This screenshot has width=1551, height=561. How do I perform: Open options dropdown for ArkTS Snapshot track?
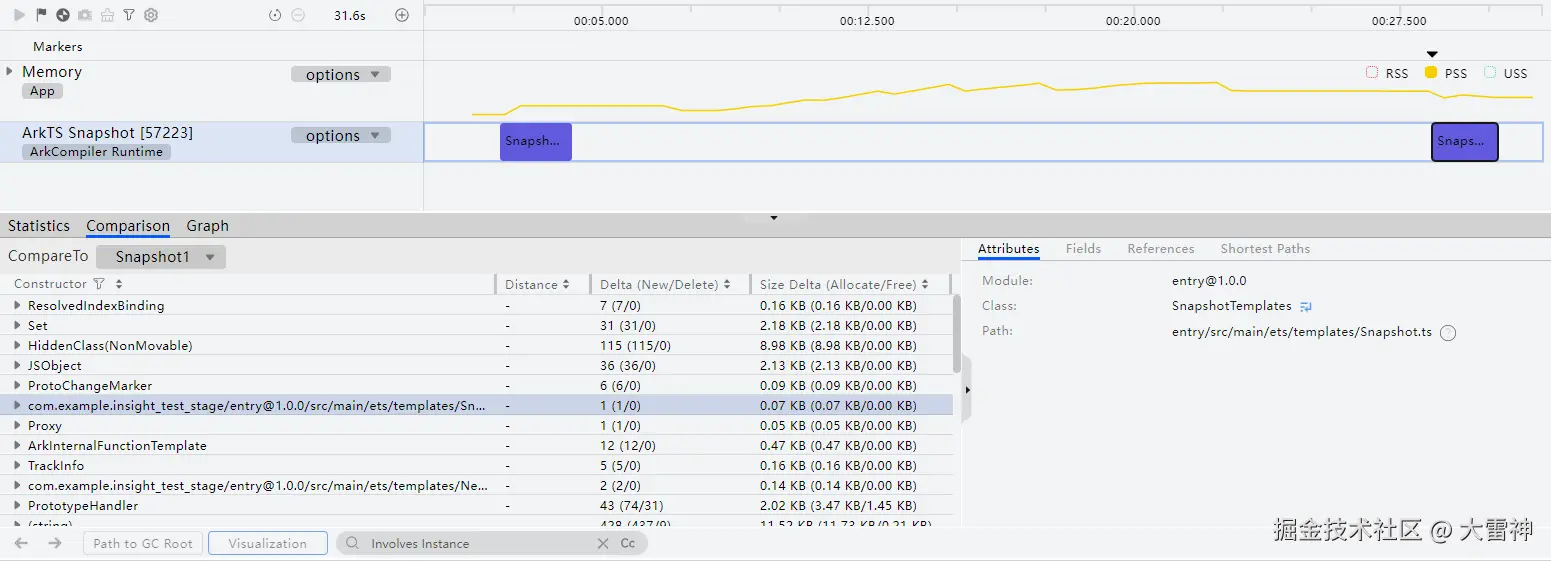pyautogui.click(x=341, y=136)
